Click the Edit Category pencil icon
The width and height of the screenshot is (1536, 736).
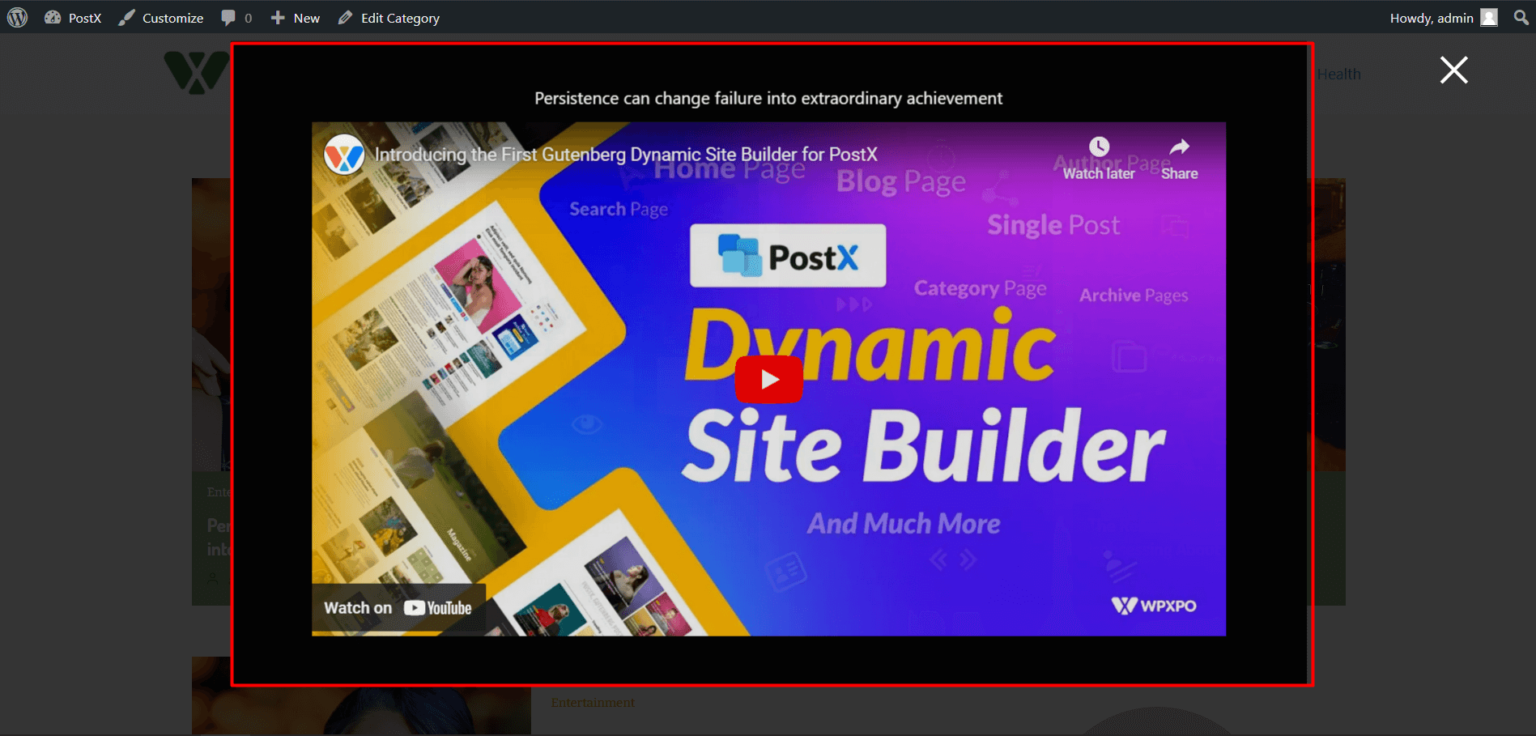pos(344,17)
